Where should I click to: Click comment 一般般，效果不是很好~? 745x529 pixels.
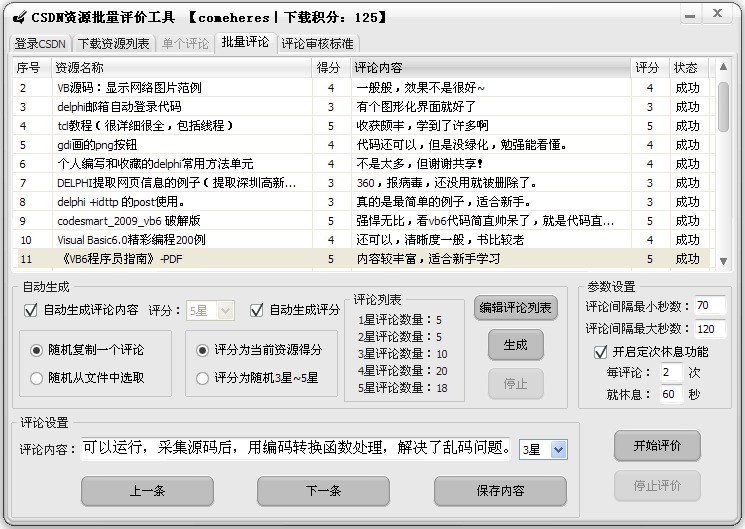click(x=420, y=87)
